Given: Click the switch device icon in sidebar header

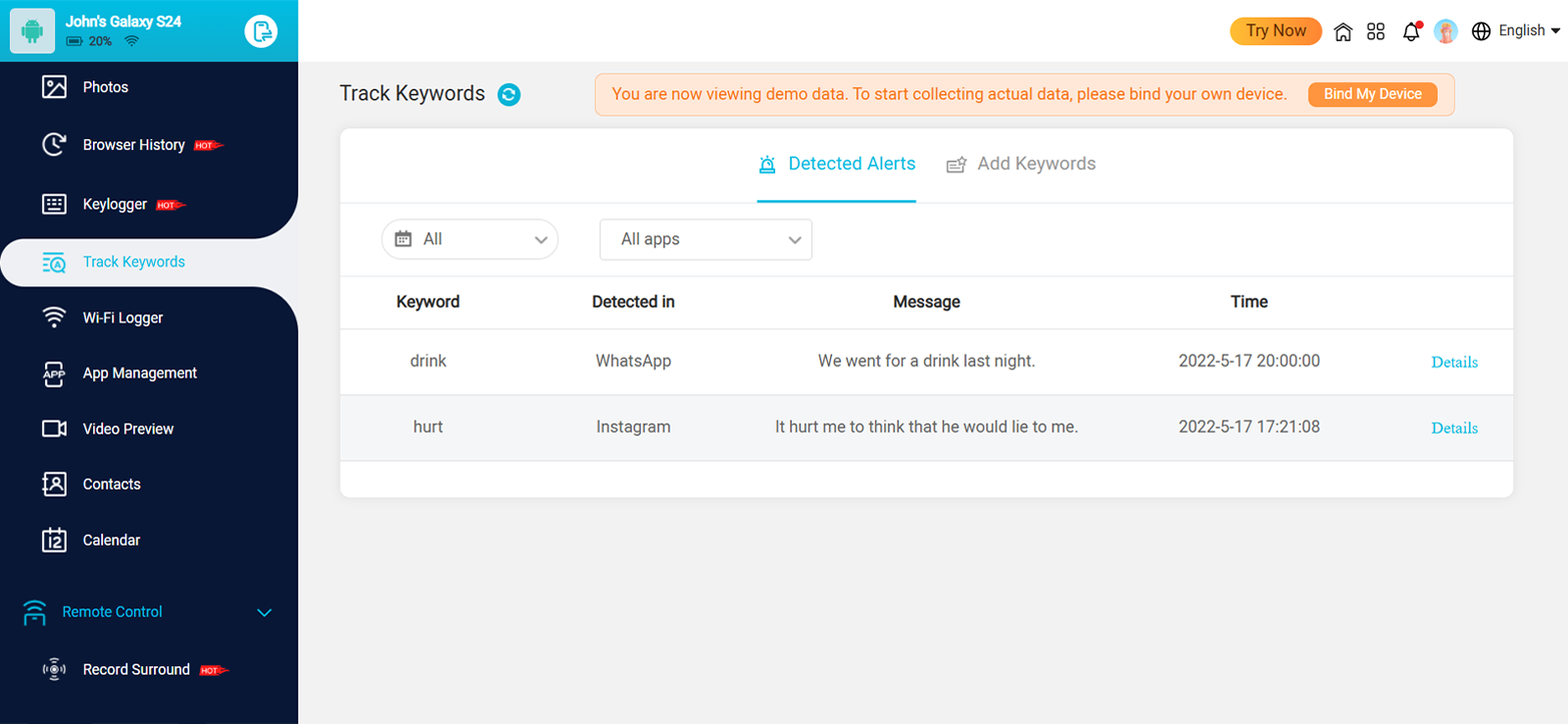Looking at the screenshot, I should (261, 31).
